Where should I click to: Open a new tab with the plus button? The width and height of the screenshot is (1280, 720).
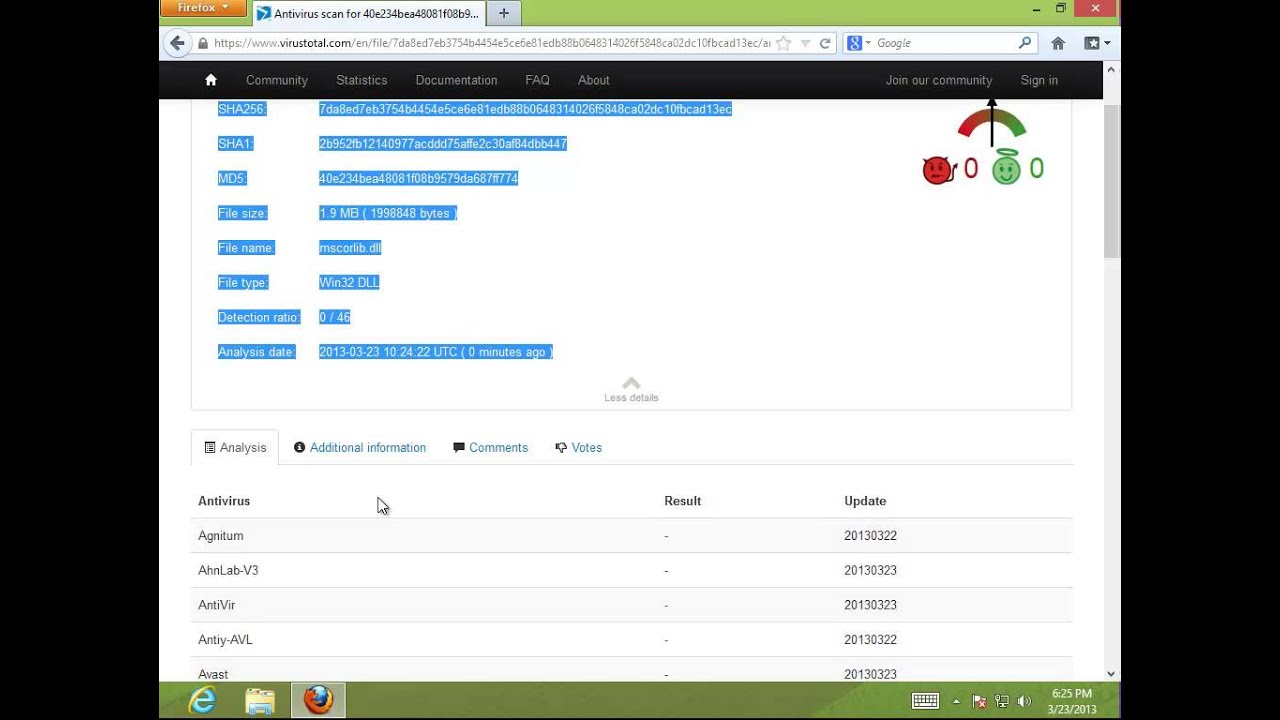504,13
